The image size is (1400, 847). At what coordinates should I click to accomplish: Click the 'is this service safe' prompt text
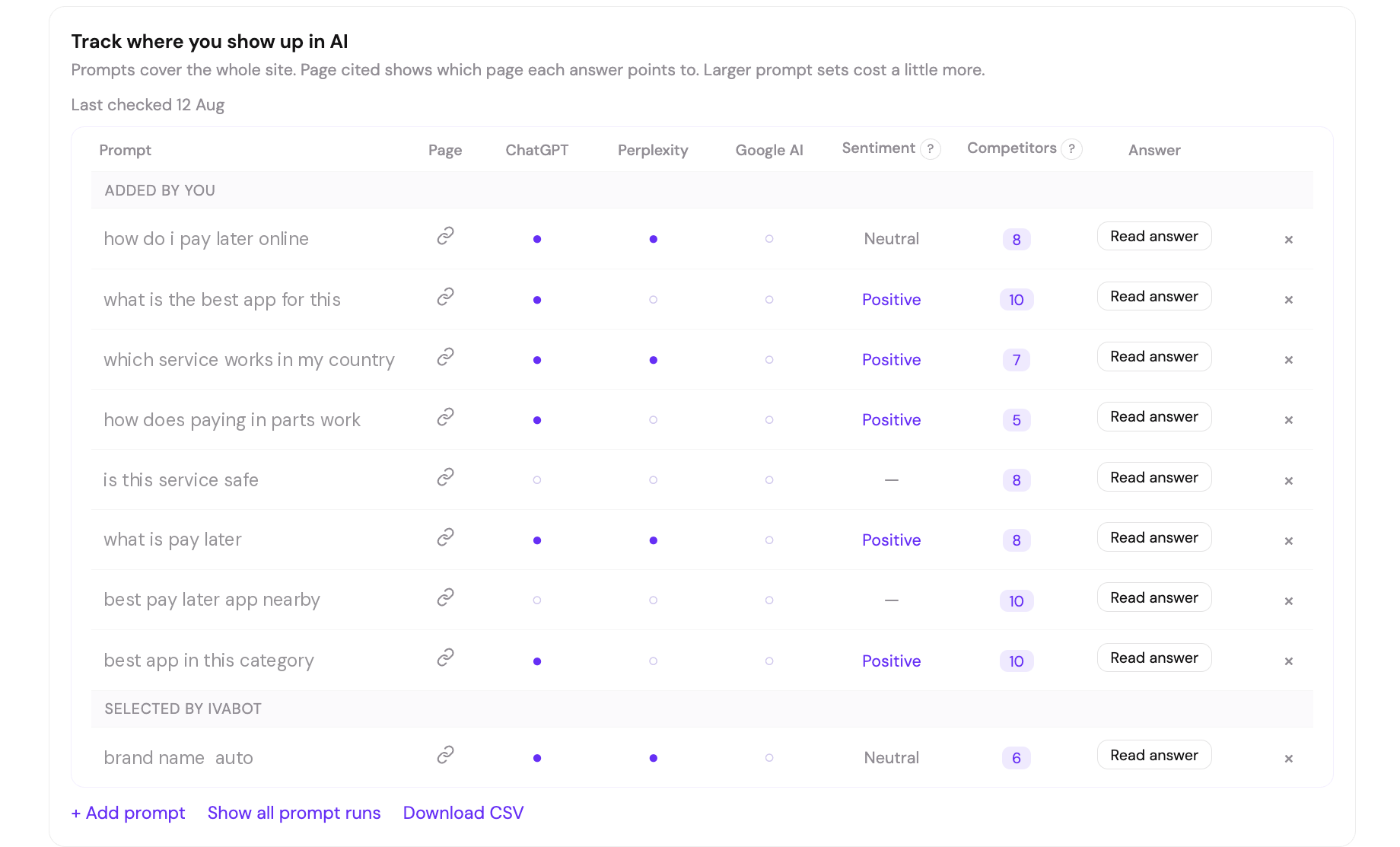pyautogui.click(x=181, y=480)
